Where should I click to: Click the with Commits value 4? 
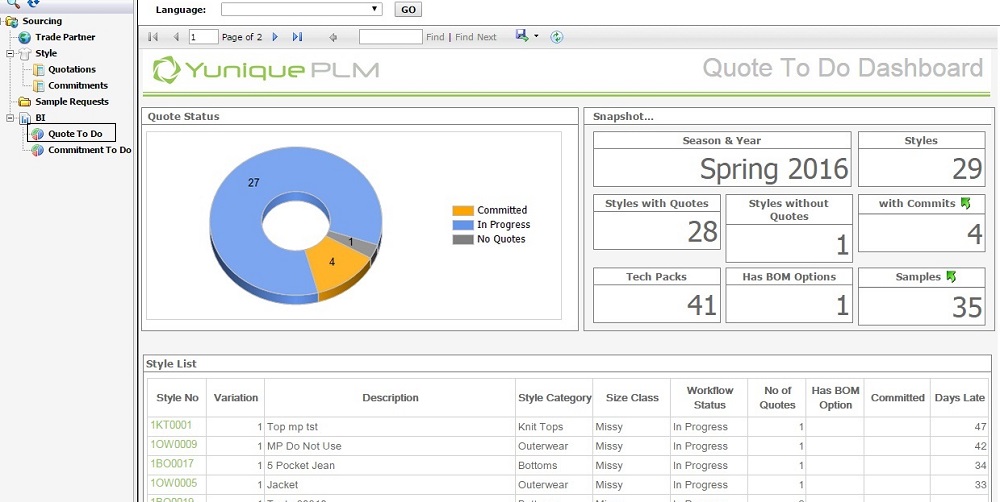[x=974, y=234]
